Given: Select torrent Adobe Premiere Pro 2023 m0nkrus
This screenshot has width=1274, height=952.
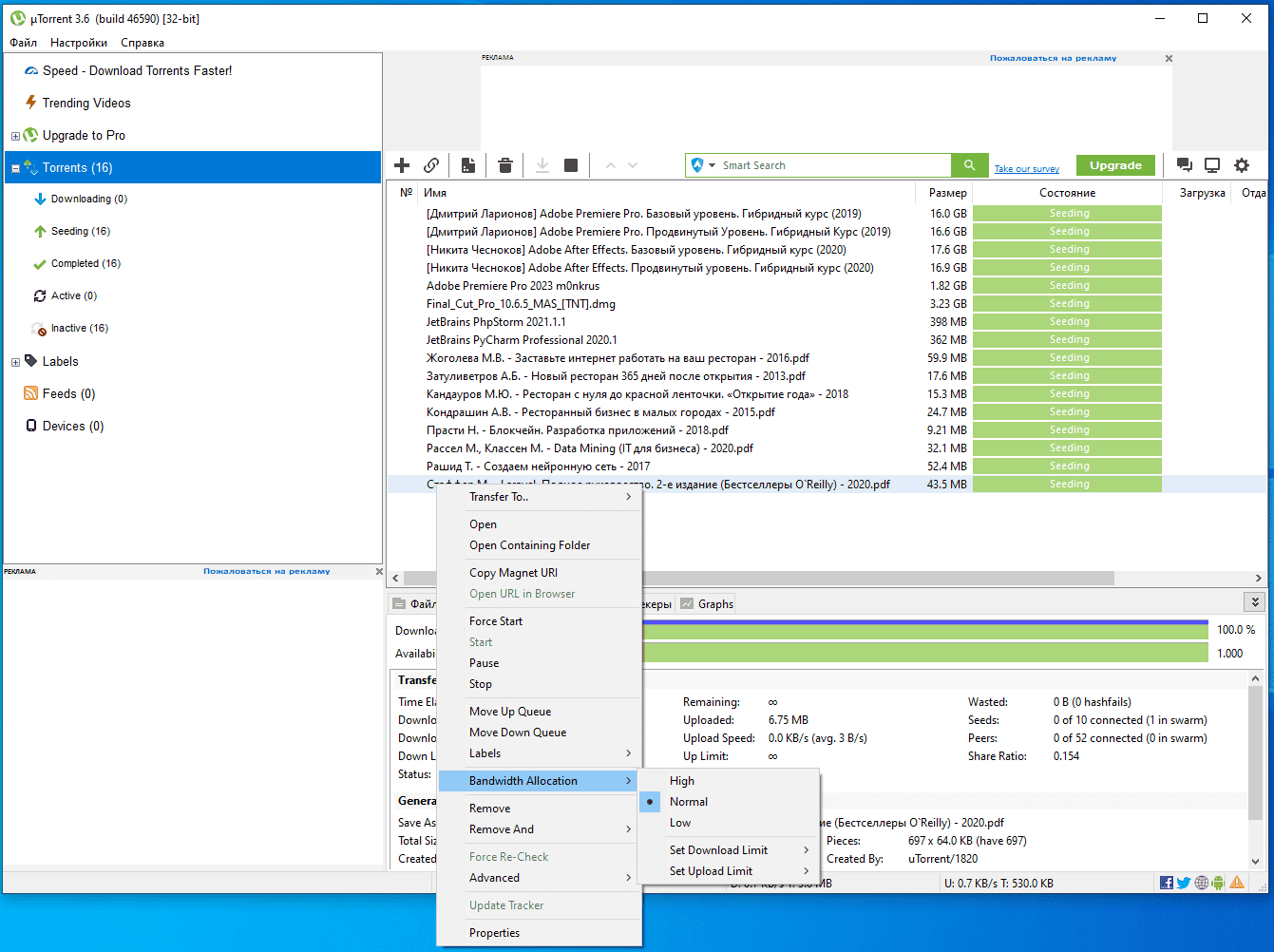Looking at the screenshot, I should pyautogui.click(x=513, y=286).
